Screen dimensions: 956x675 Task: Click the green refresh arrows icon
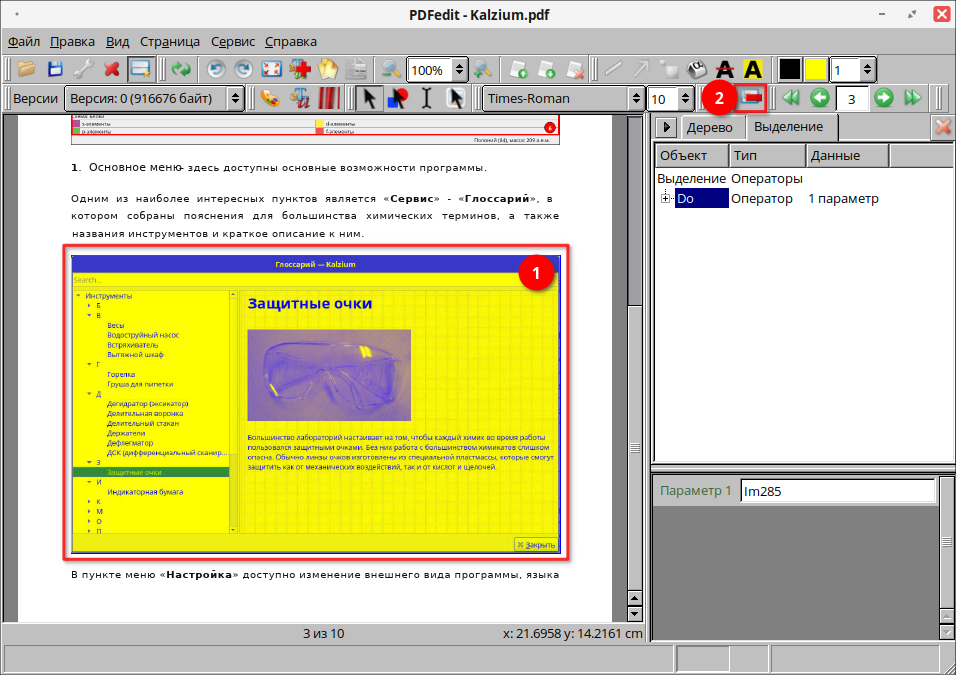click(x=181, y=70)
